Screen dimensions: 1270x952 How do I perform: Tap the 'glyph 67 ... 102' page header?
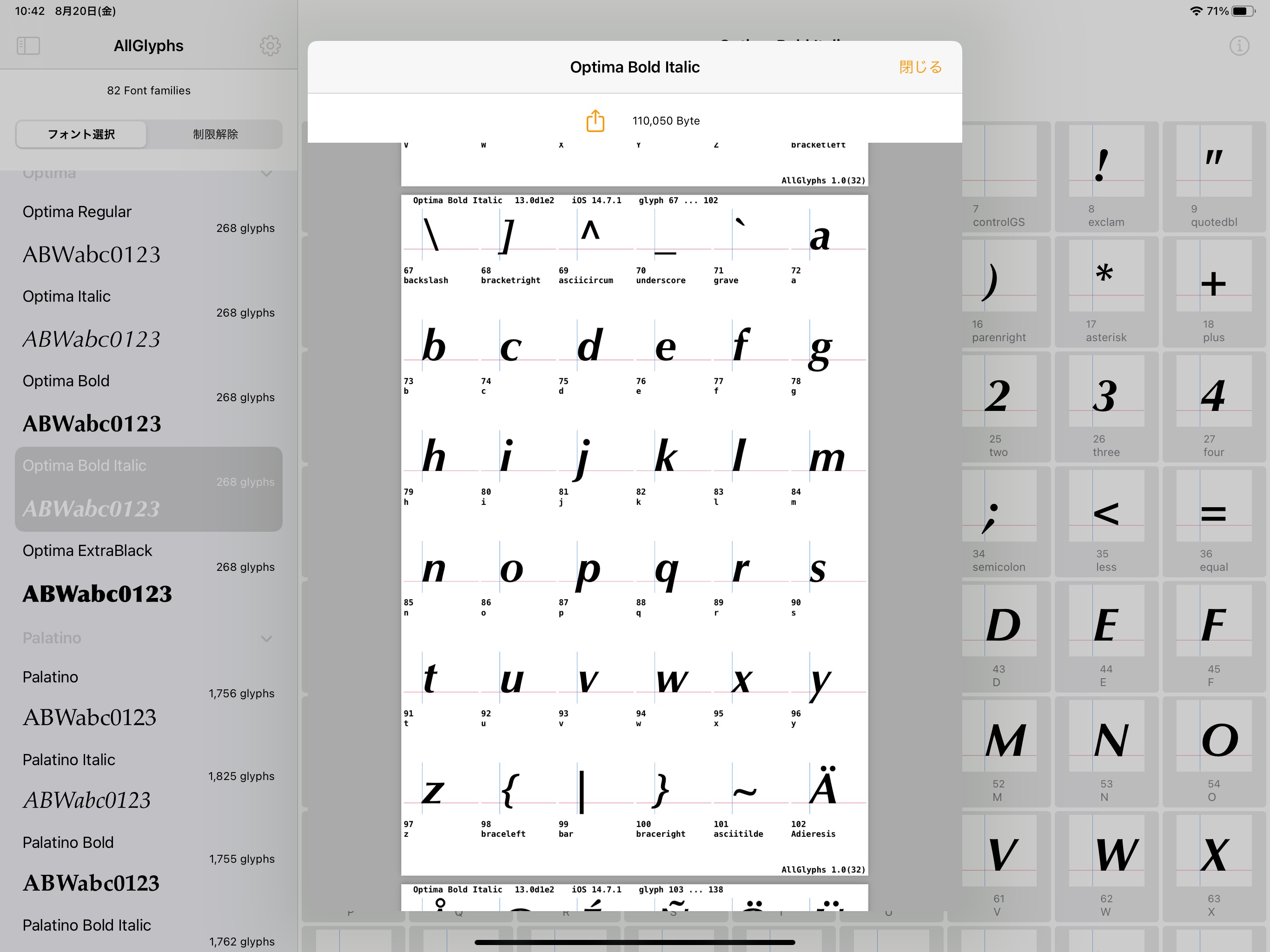(678, 200)
